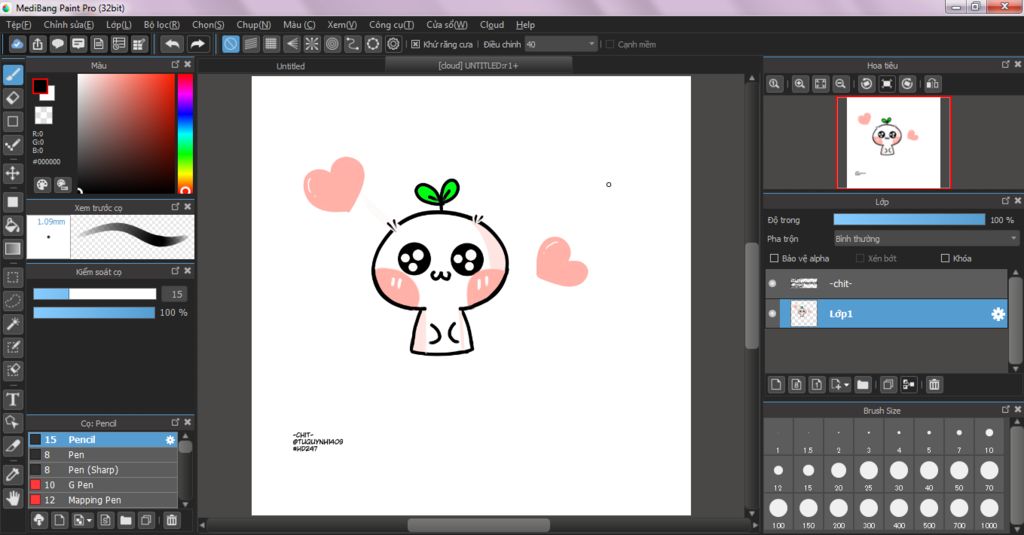The image size is (1024, 535).
Task: Select the Bucket fill tool
Action: coord(13,225)
